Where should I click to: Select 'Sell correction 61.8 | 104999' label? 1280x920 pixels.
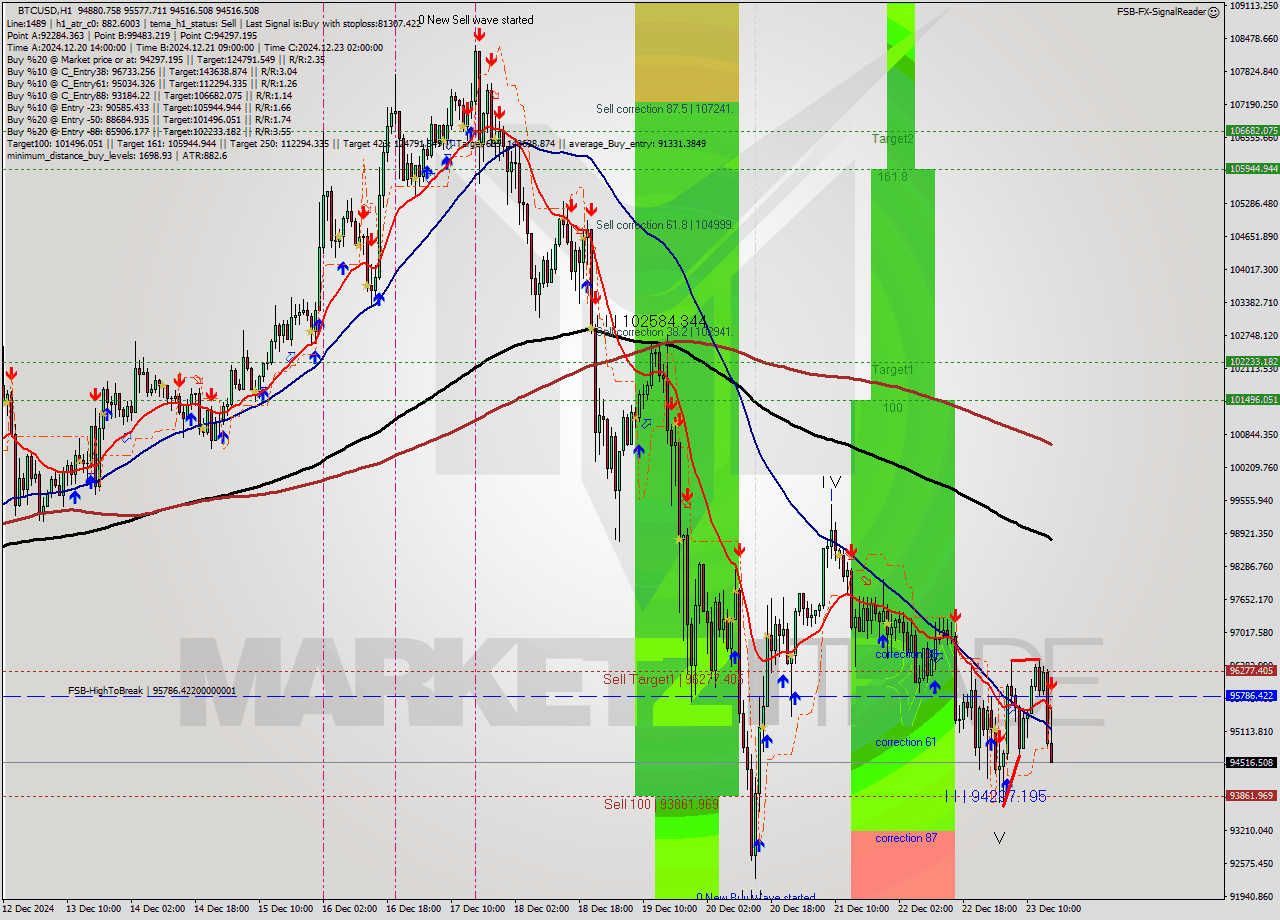(x=665, y=225)
